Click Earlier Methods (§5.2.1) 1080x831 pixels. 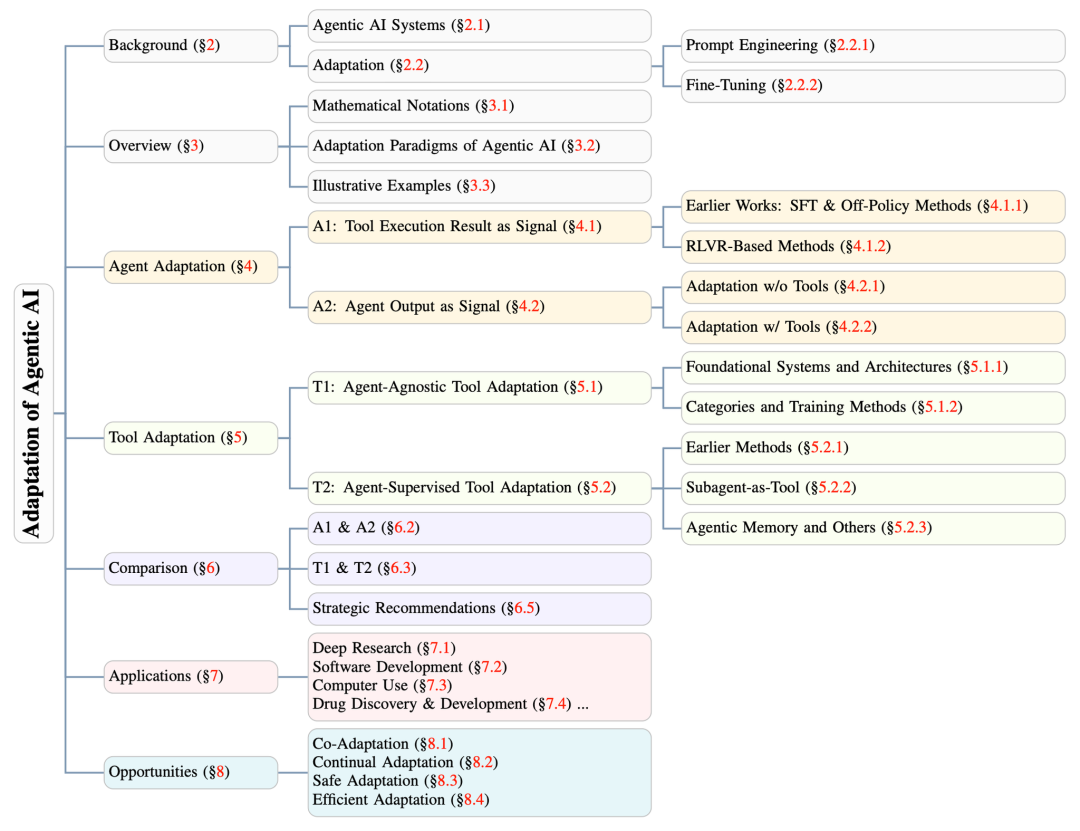pyautogui.click(x=873, y=448)
